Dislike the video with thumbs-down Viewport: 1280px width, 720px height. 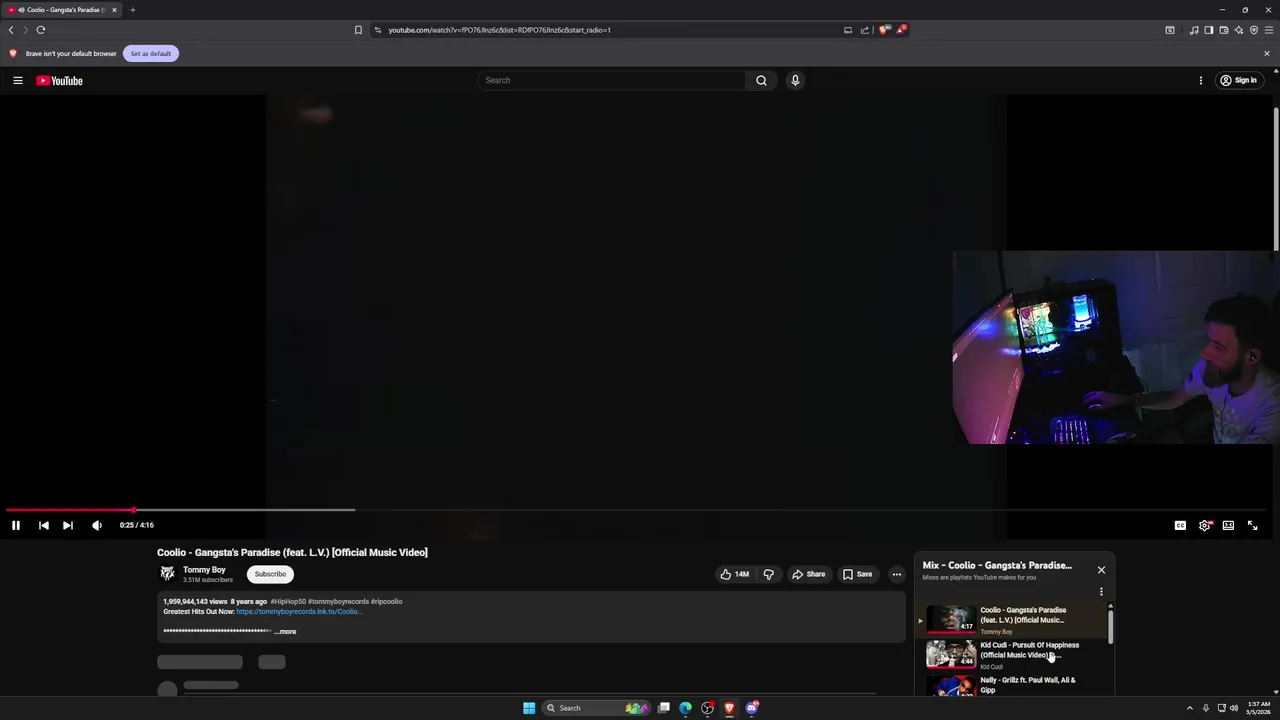tap(768, 574)
